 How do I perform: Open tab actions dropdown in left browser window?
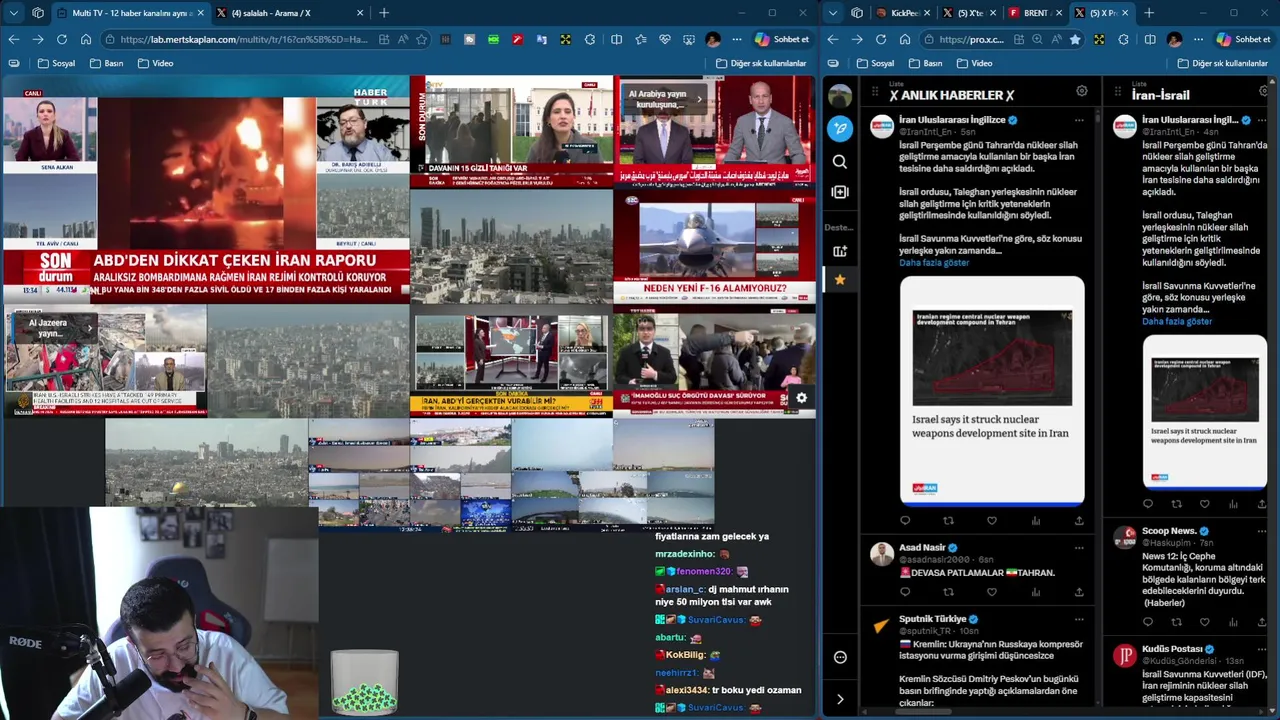coord(13,13)
